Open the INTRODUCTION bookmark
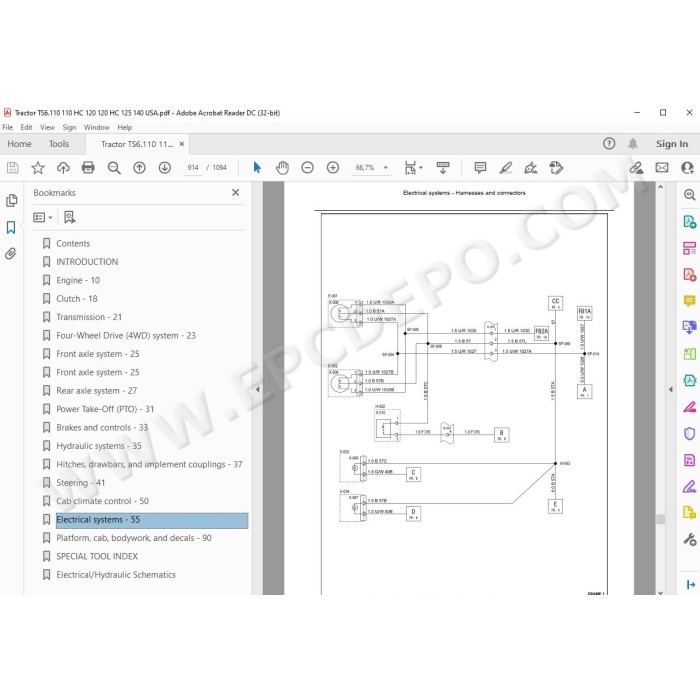The width and height of the screenshot is (700, 700). pyautogui.click(x=87, y=262)
